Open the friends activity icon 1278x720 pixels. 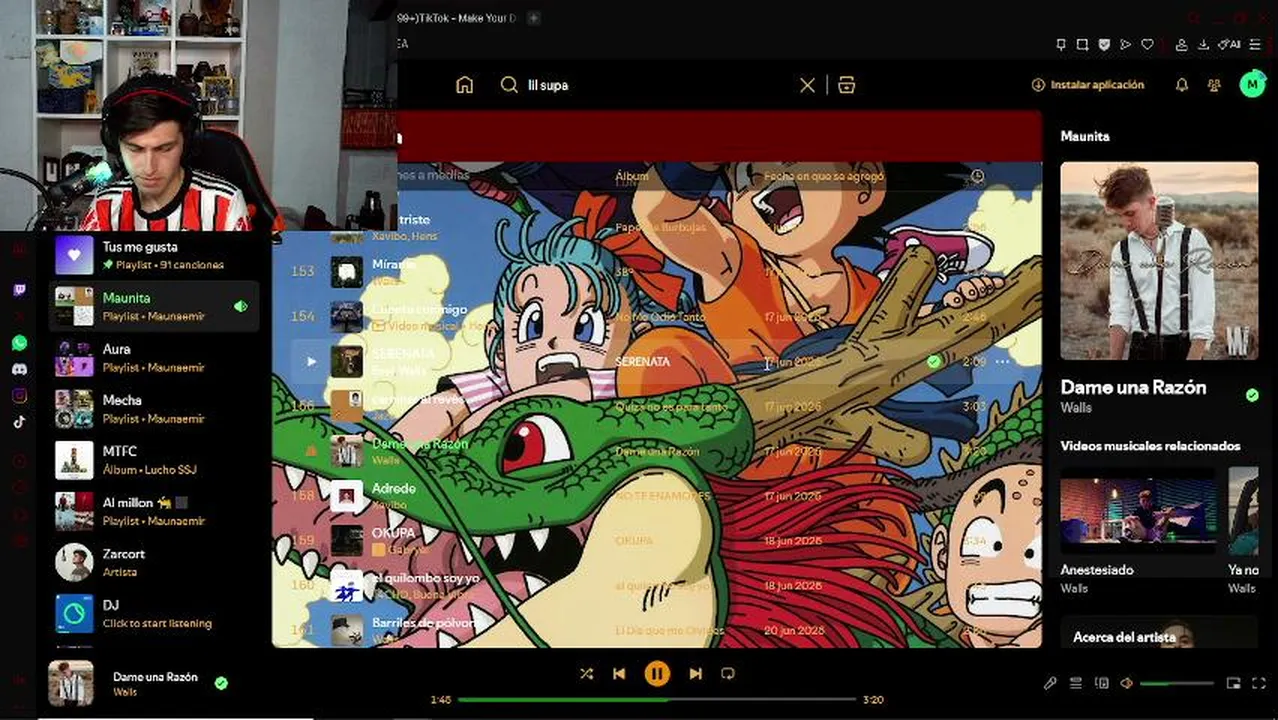(1214, 85)
